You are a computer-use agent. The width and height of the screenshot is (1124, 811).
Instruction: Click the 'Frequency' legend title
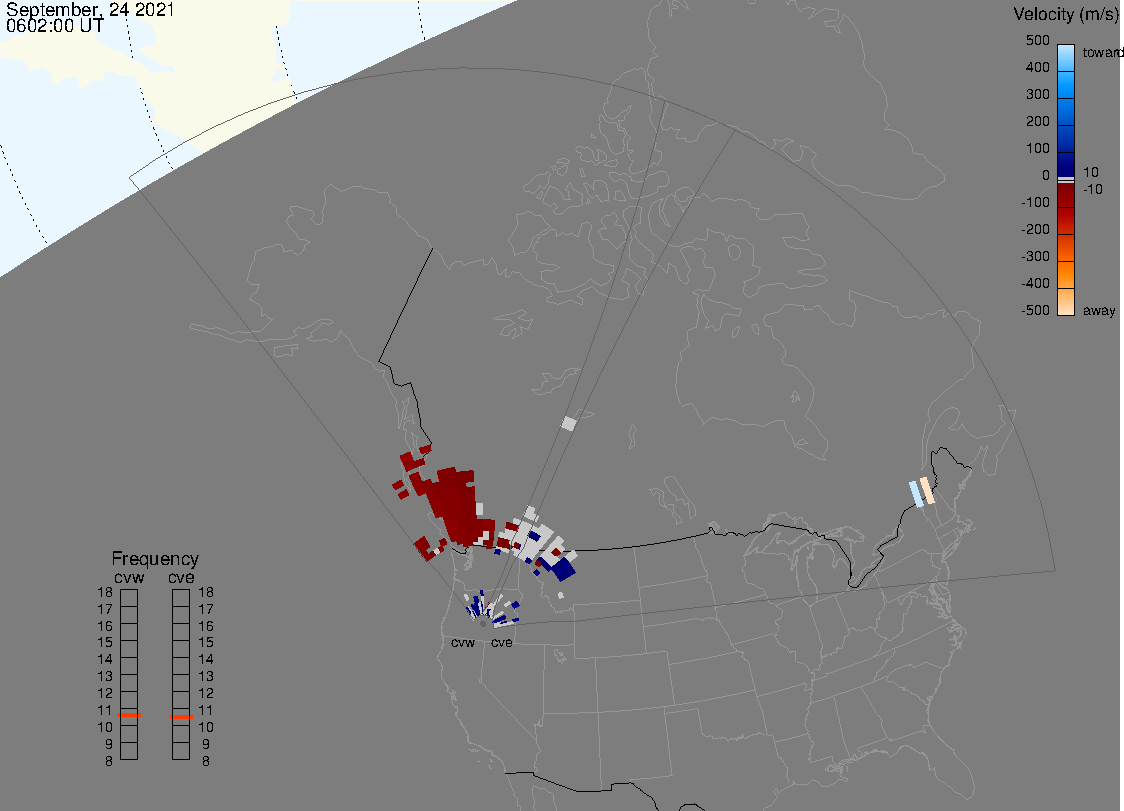[x=155, y=559]
